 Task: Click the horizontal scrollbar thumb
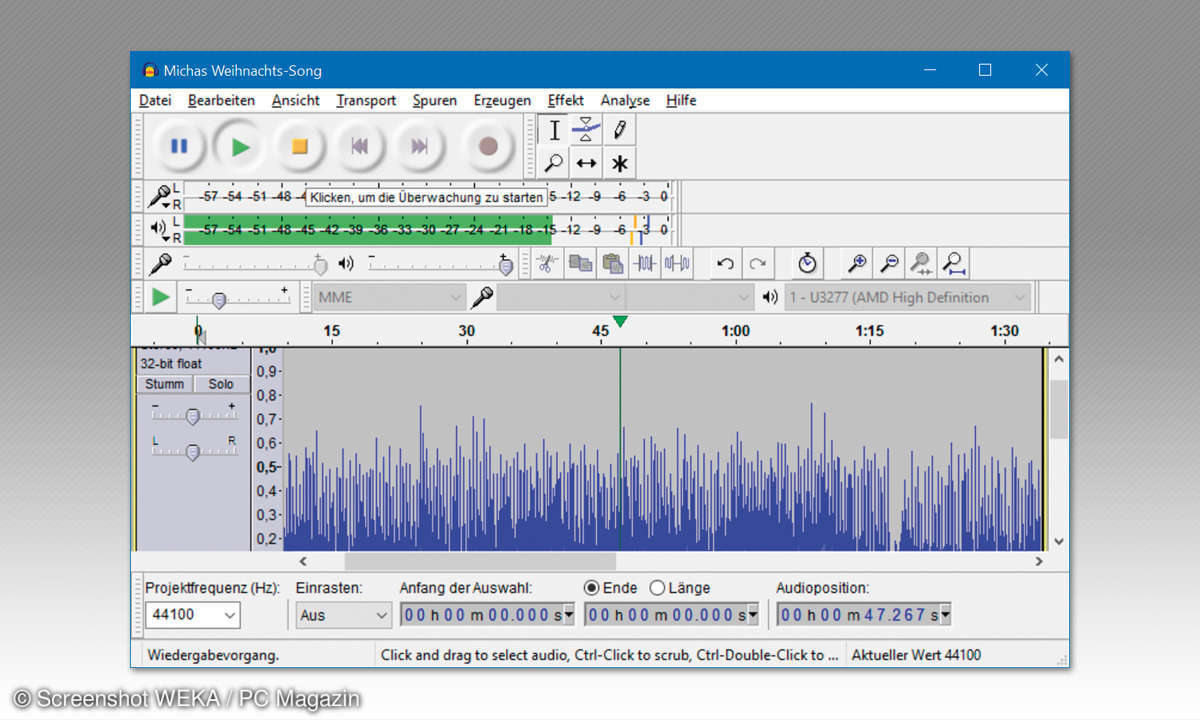pyautogui.click(x=480, y=562)
